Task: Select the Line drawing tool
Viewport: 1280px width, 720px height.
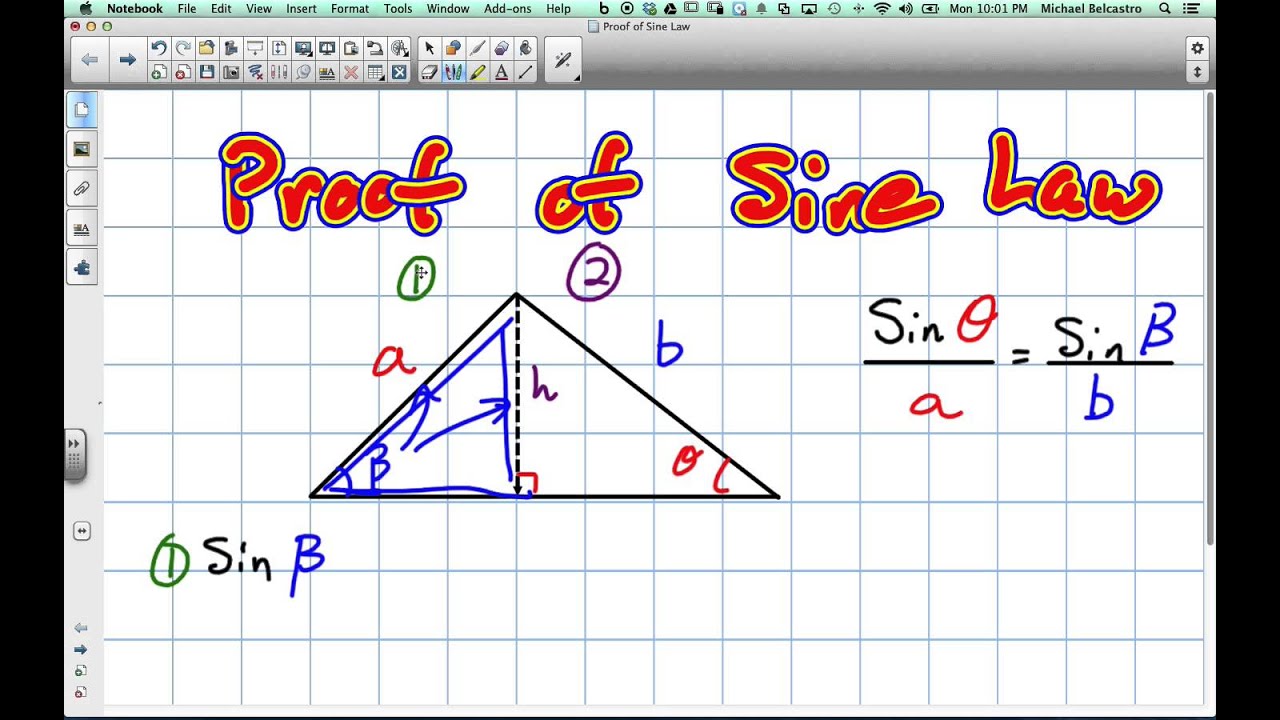Action: 525,72
